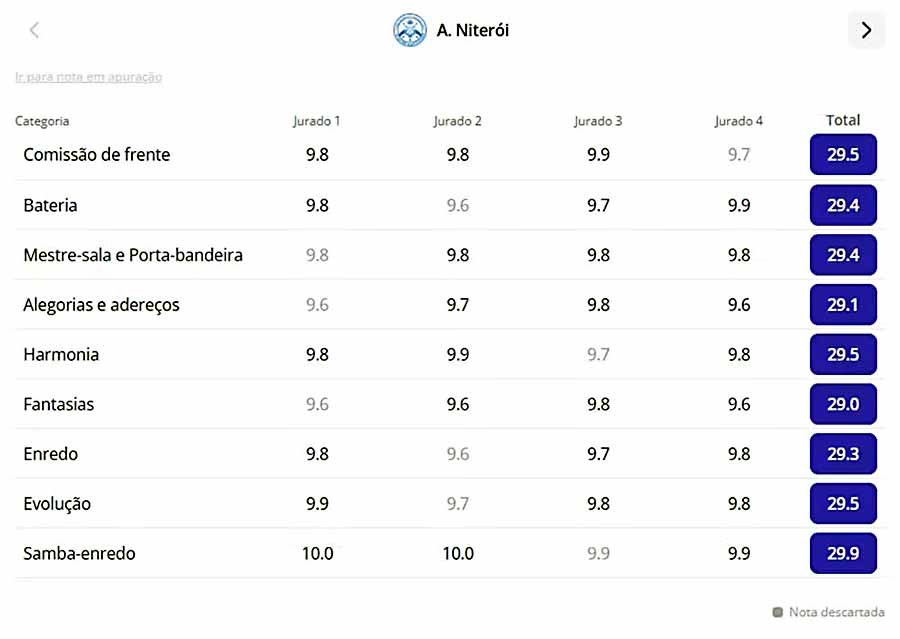
Task: Click the Categoria column header
Action: (42, 121)
